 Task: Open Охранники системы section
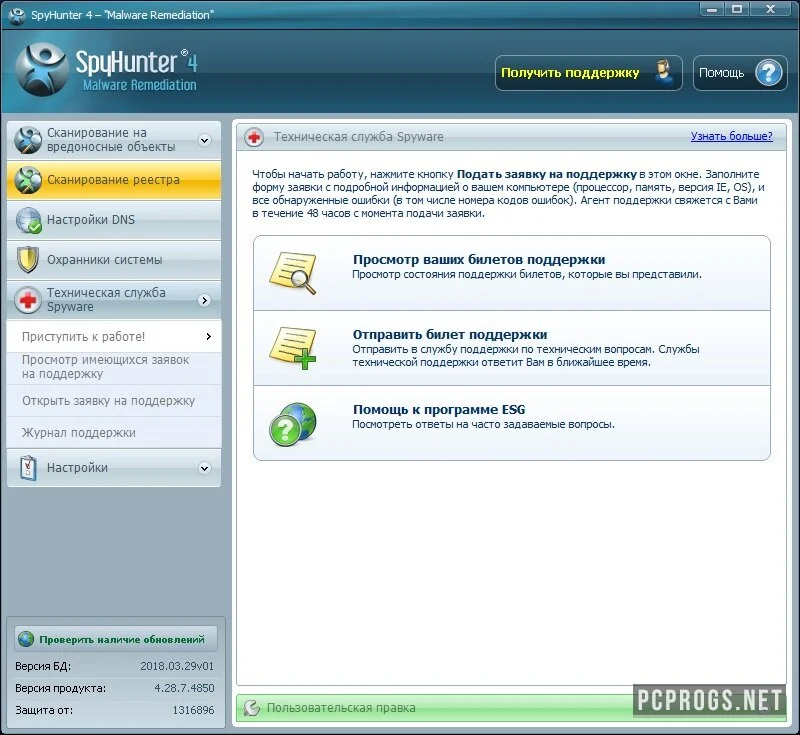pos(114,260)
